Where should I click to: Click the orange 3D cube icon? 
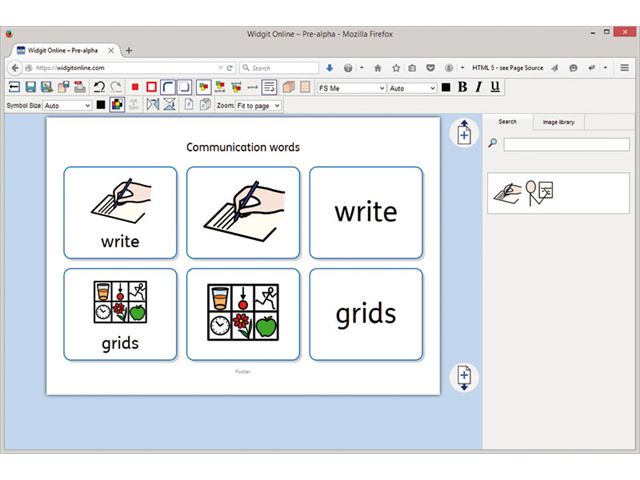[x=289, y=87]
